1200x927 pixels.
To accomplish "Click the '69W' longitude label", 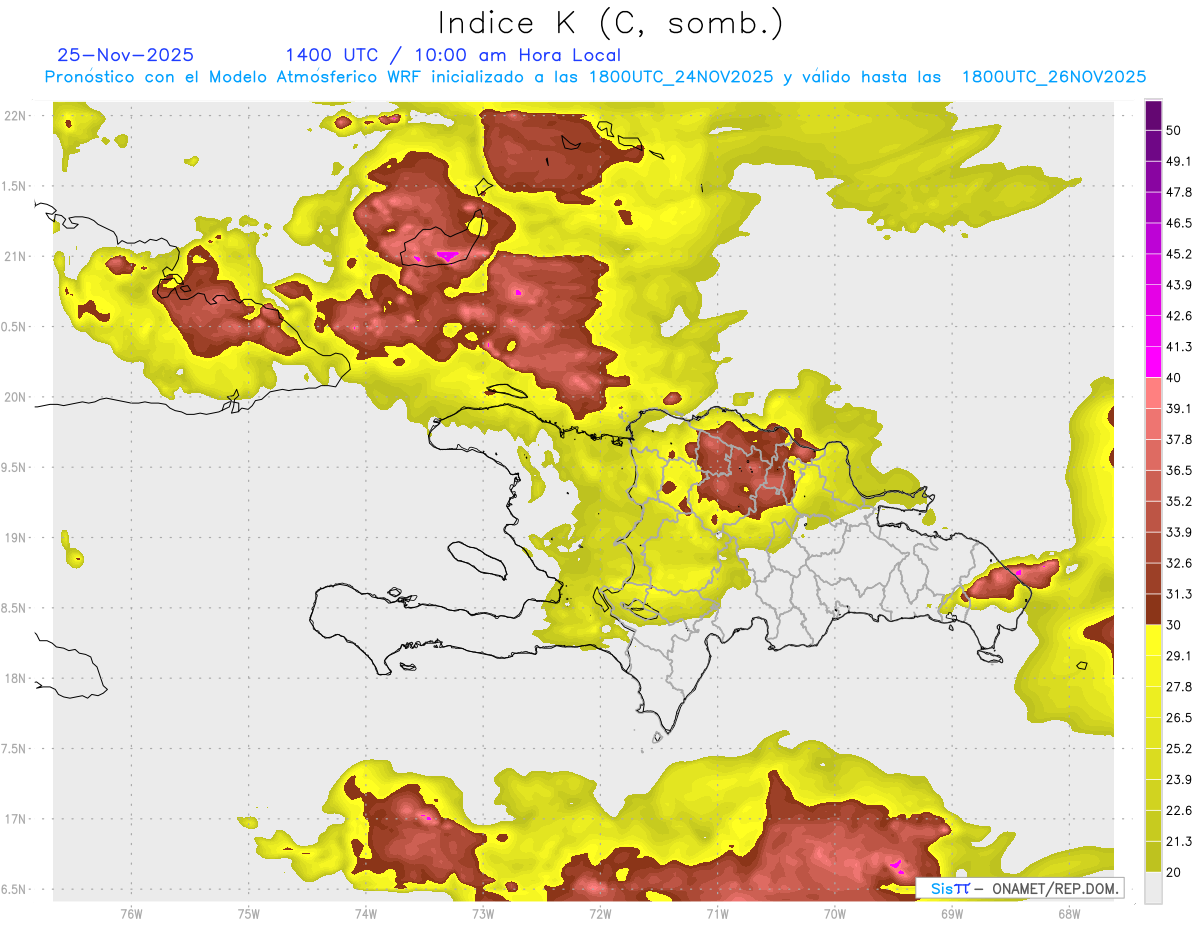I will tap(952, 913).
